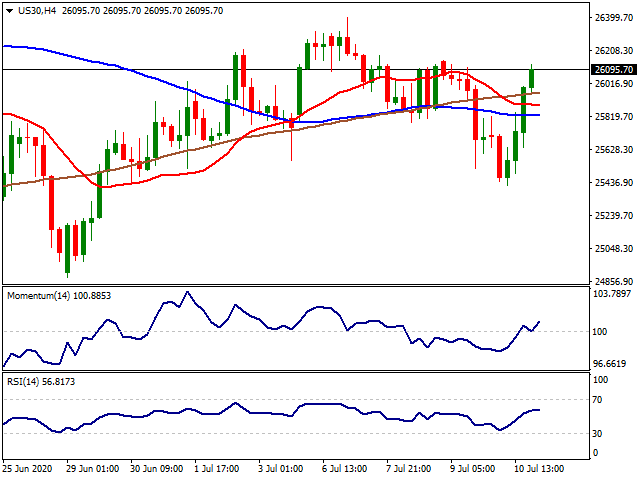Click the 3 Jul 01:00 time label
This screenshot has height=480, width=640.
(281, 469)
